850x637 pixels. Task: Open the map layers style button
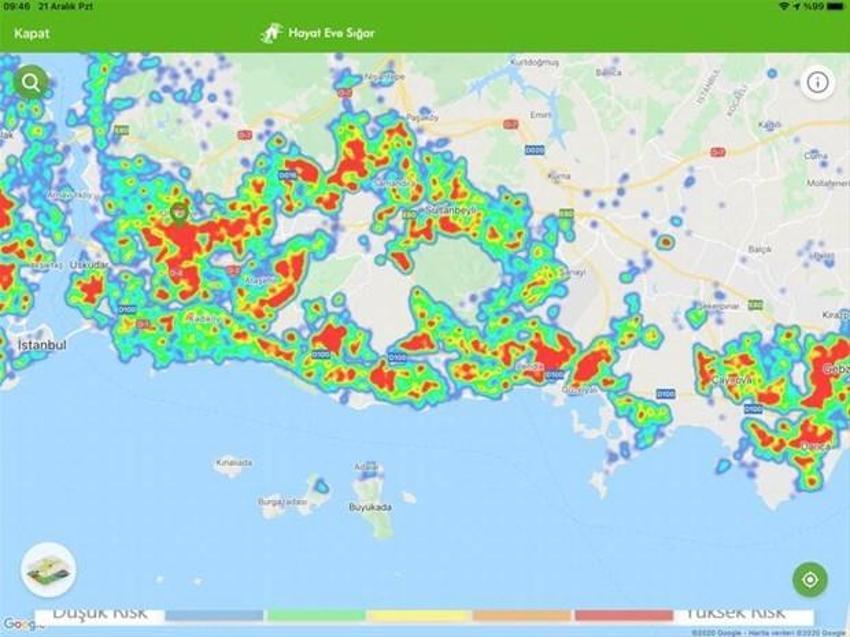click(x=49, y=570)
